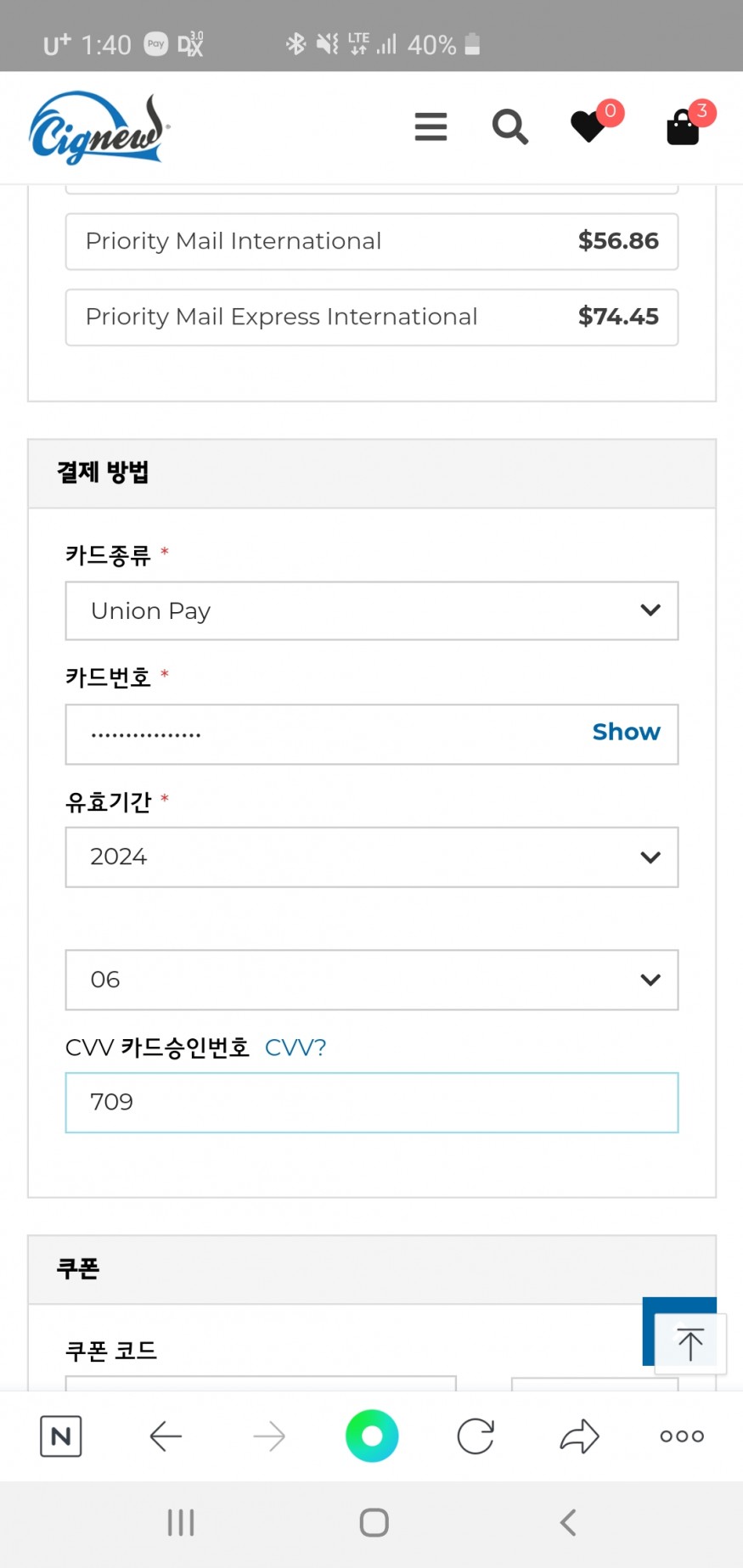Select Priority Mail Express International option

pyautogui.click(x=372, y=317)
